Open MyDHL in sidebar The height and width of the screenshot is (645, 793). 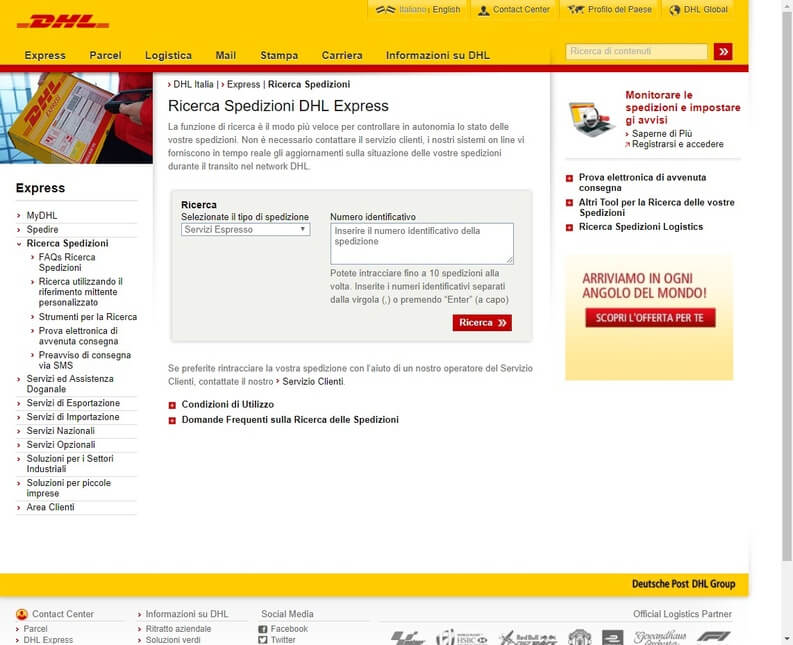[42, 216]
